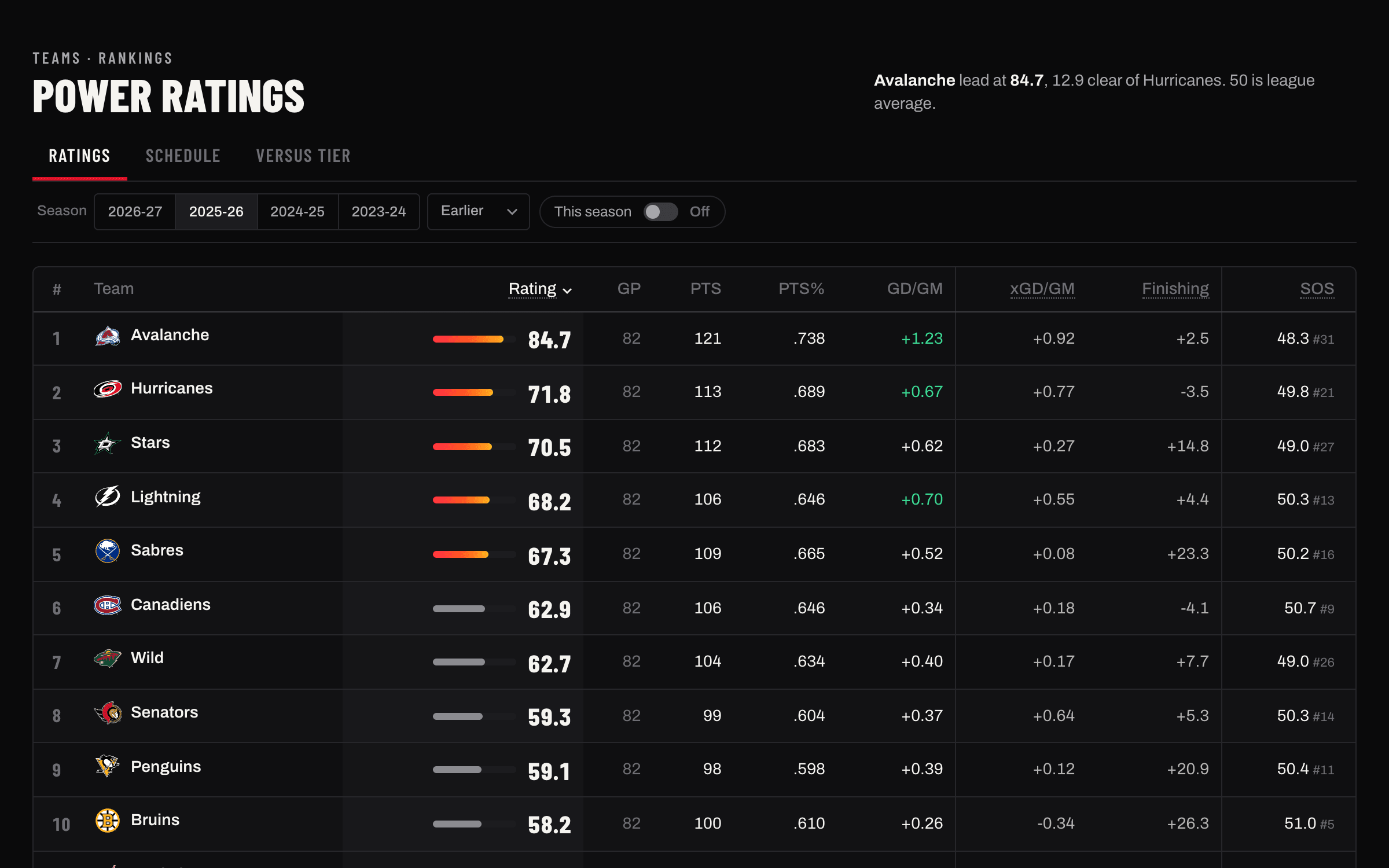This screenshot has width=1389, height=868.
Task: Click the GD/GM column header
Action: tap(915, 289)
